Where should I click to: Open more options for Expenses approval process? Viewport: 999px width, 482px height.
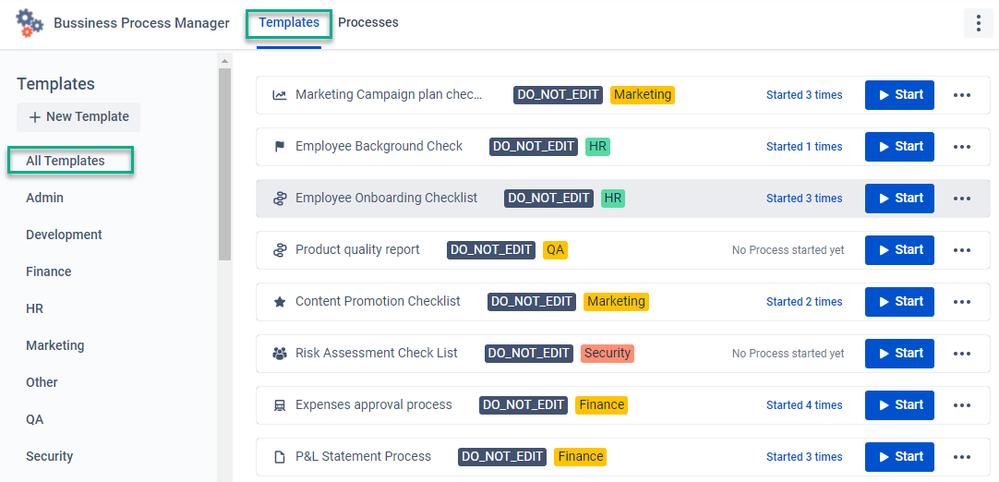(x=962, y=405)
